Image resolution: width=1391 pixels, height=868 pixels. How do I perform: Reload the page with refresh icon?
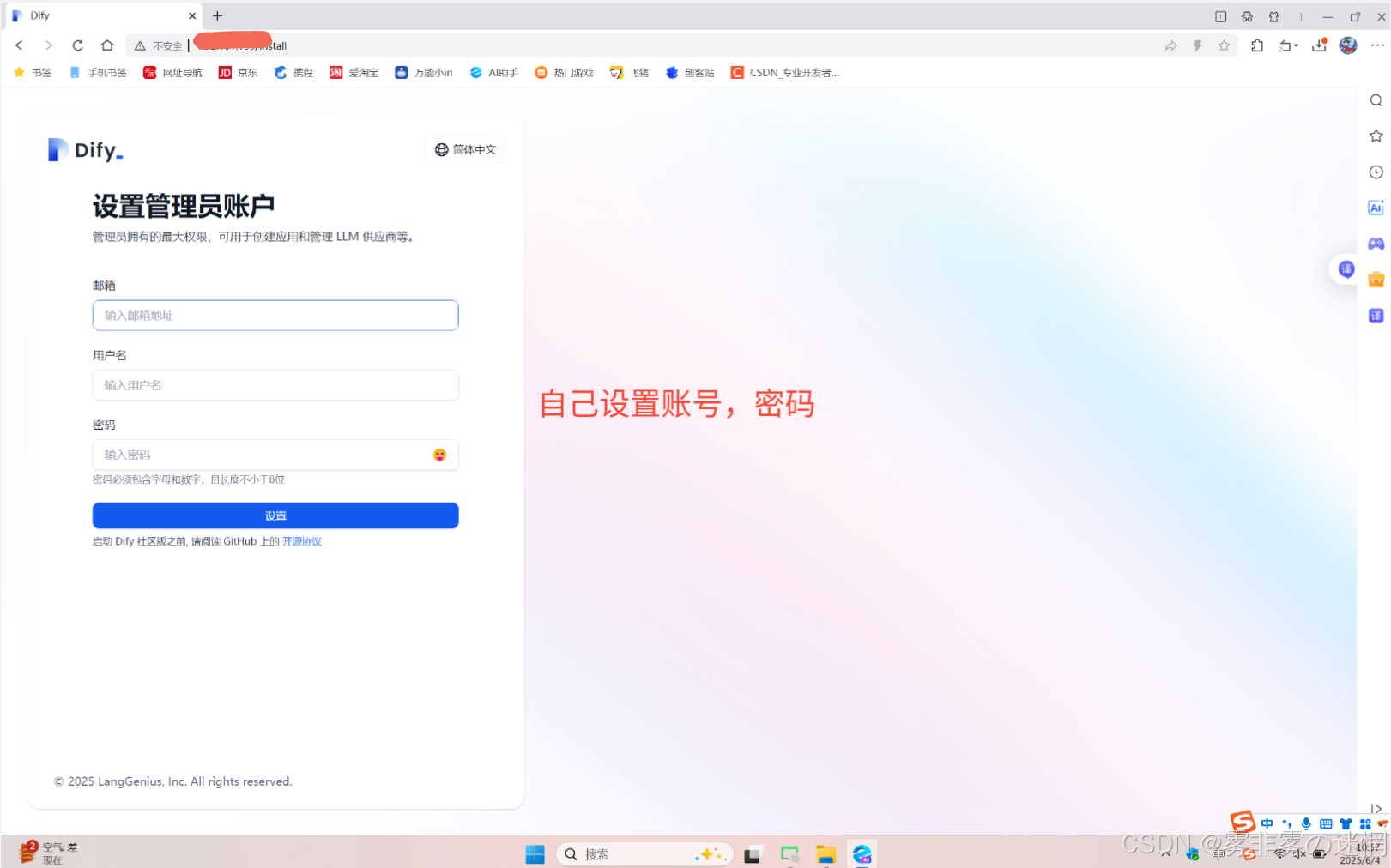(77, 45)
